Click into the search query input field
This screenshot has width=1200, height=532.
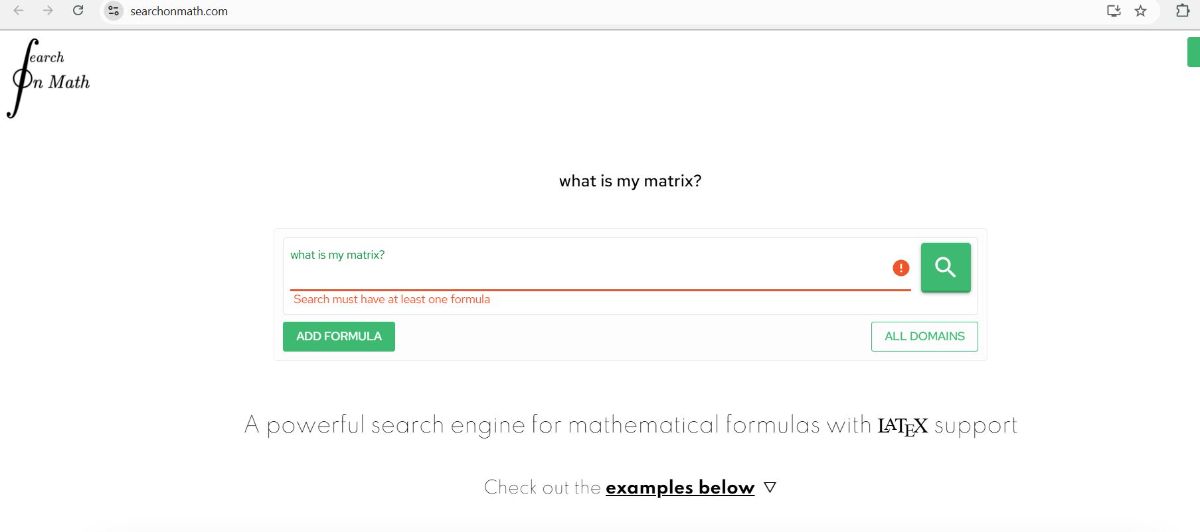[590, 271]
